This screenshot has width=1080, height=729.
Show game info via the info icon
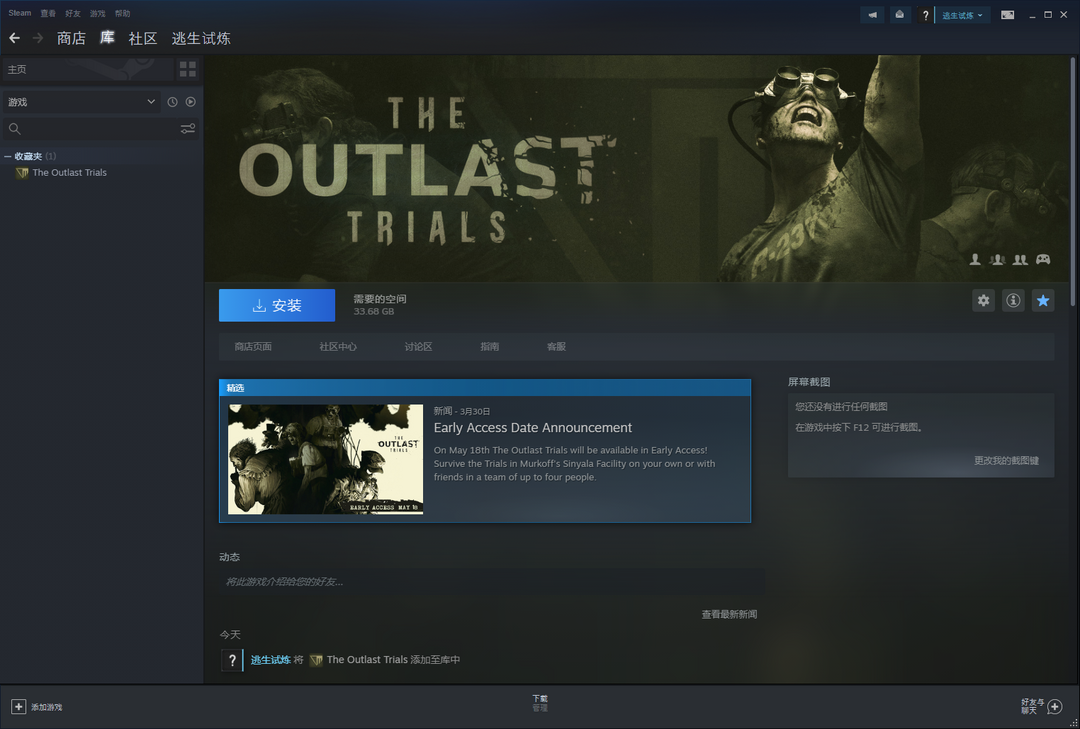1013,300
